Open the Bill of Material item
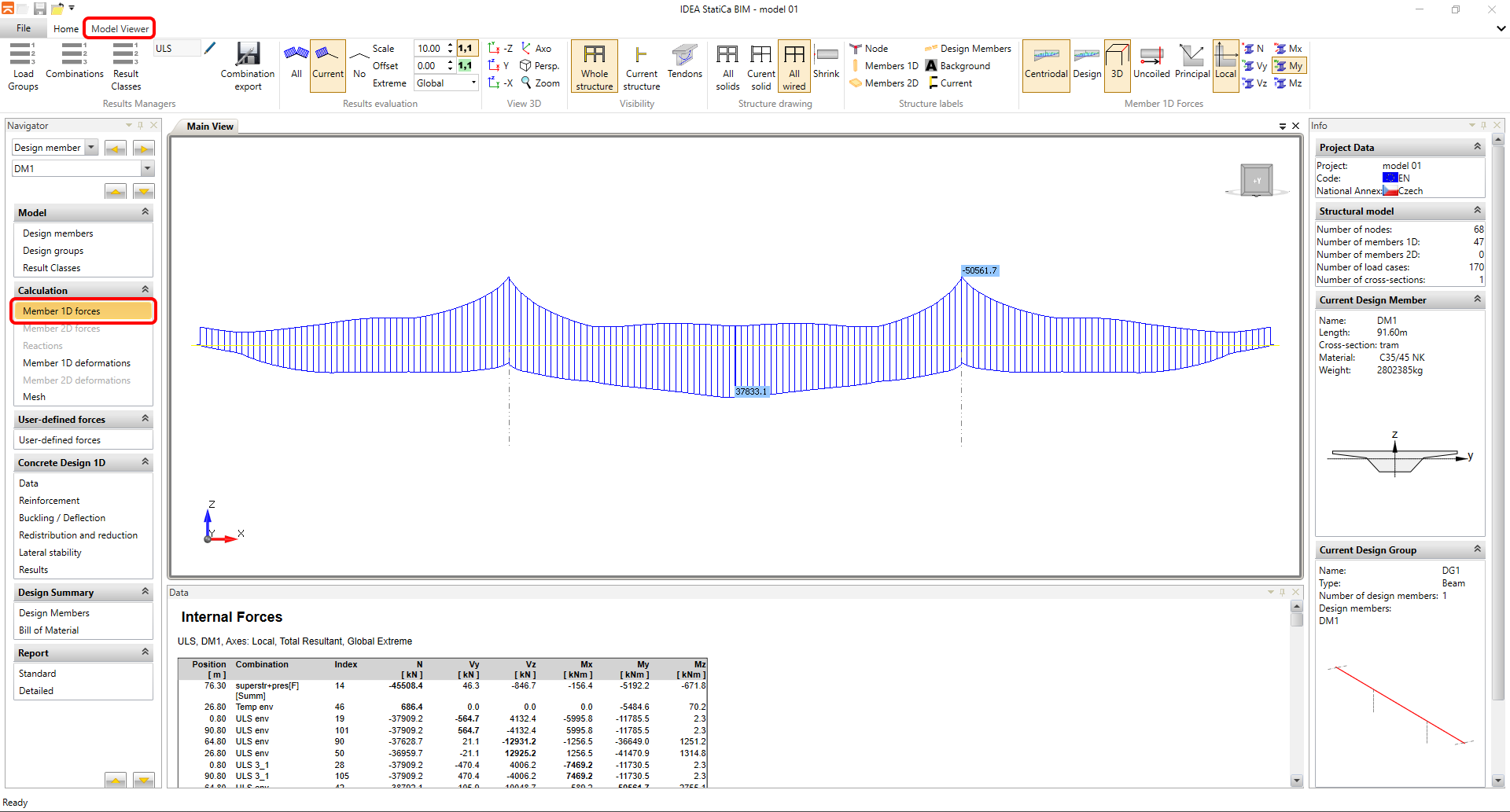The width and height of the screenshot is (1510, 812). pyautogui.click(x=49, y=630)
